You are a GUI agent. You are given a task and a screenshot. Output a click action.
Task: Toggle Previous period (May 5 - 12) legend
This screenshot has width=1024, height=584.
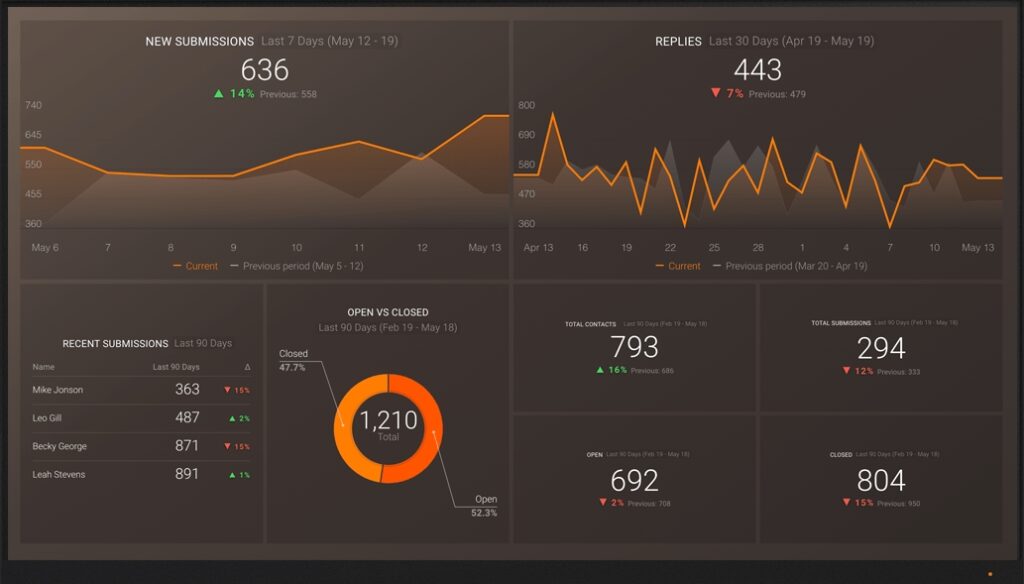pos(296,266)
